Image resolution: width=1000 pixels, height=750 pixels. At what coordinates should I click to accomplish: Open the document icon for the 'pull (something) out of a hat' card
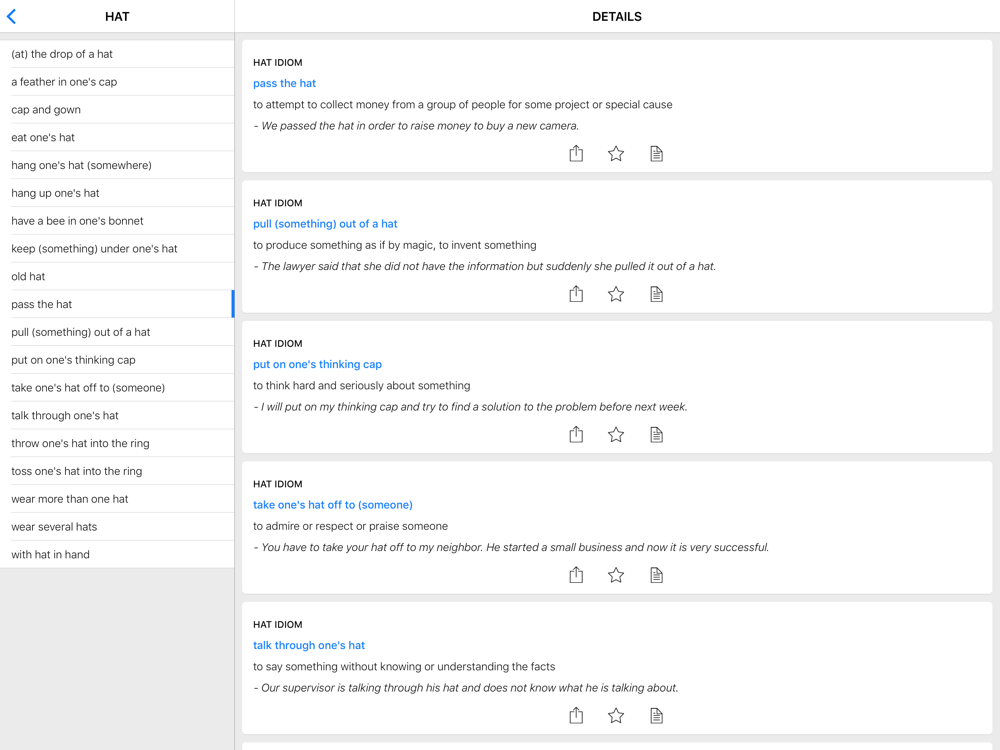pyautogui.click(x=656, y=294)
